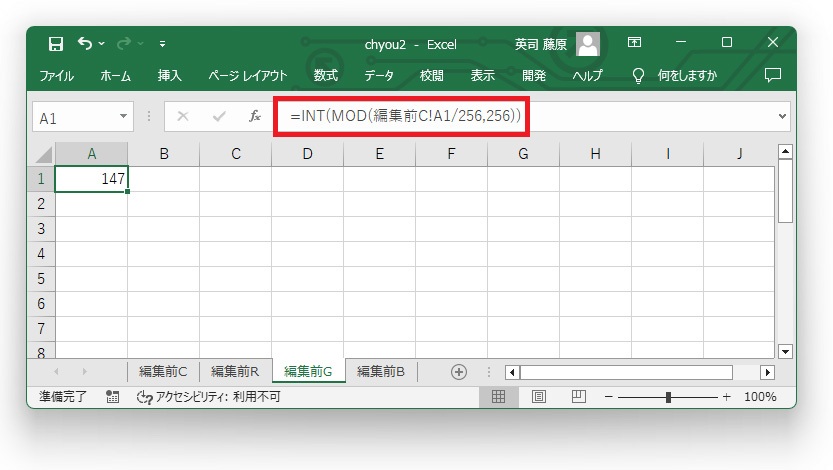The height and width of the screenshot is (470, 833).
Task: Open the 校閲 ribbon tab
Action: coord(431,76)
